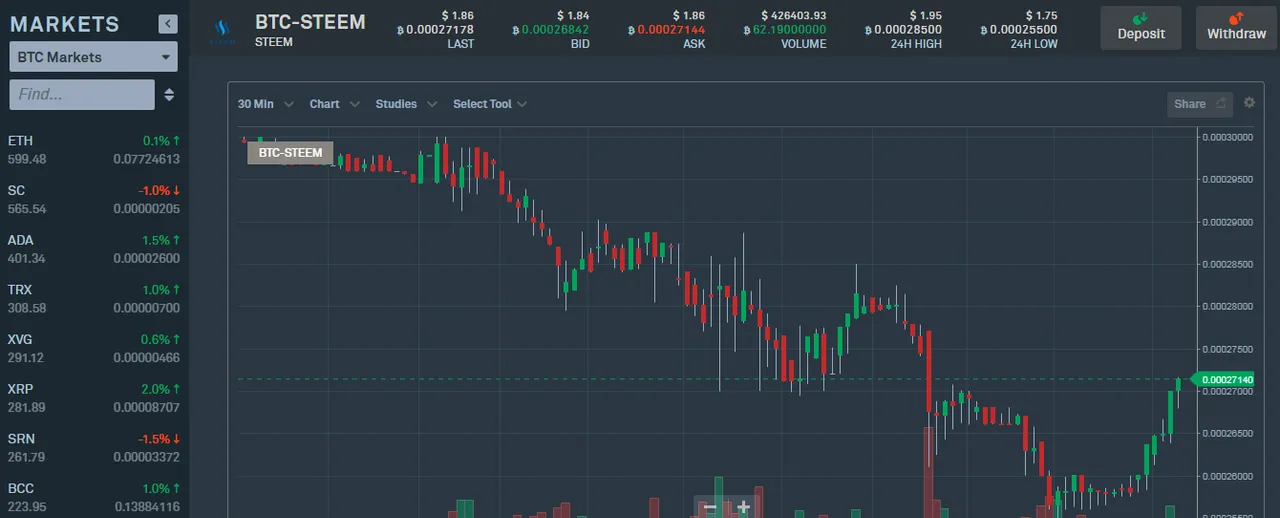Click the current price tag 0.00027140
This screenshot has width=1280, height=518.
tap(1225, 380)
